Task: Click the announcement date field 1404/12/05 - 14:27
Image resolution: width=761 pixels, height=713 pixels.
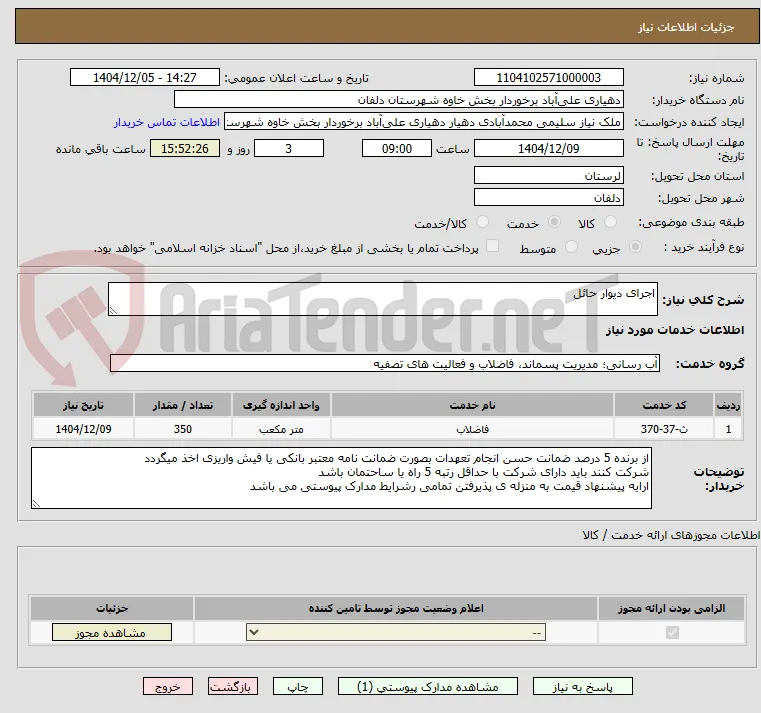Action: point(145,78)
